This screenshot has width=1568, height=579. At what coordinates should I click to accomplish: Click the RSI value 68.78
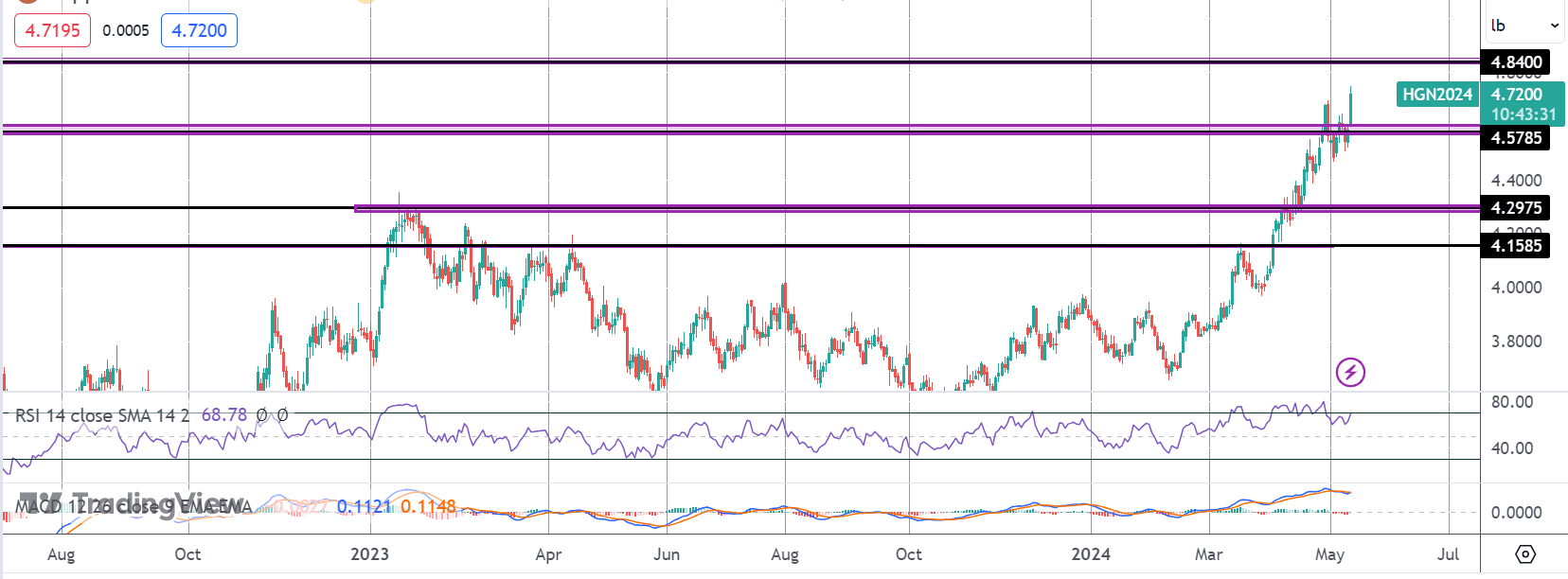click(x=224, y=415)
